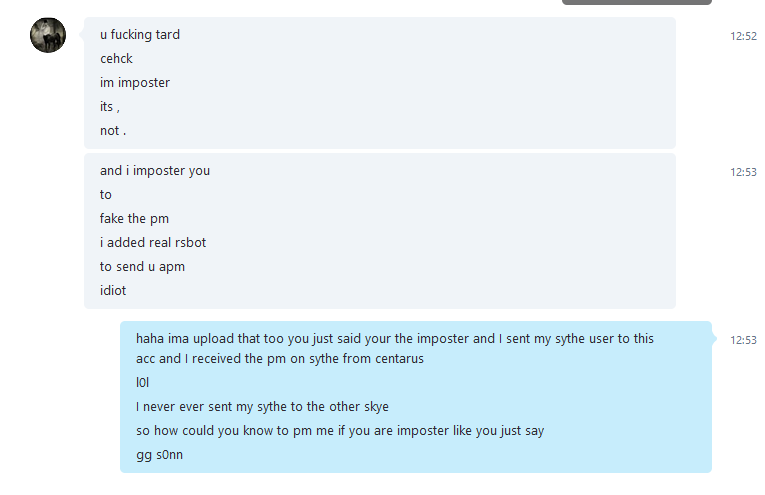Viewport: 765px width, 495px height.
Task: Click the 'not .' message line
Action: coord(113,130)
